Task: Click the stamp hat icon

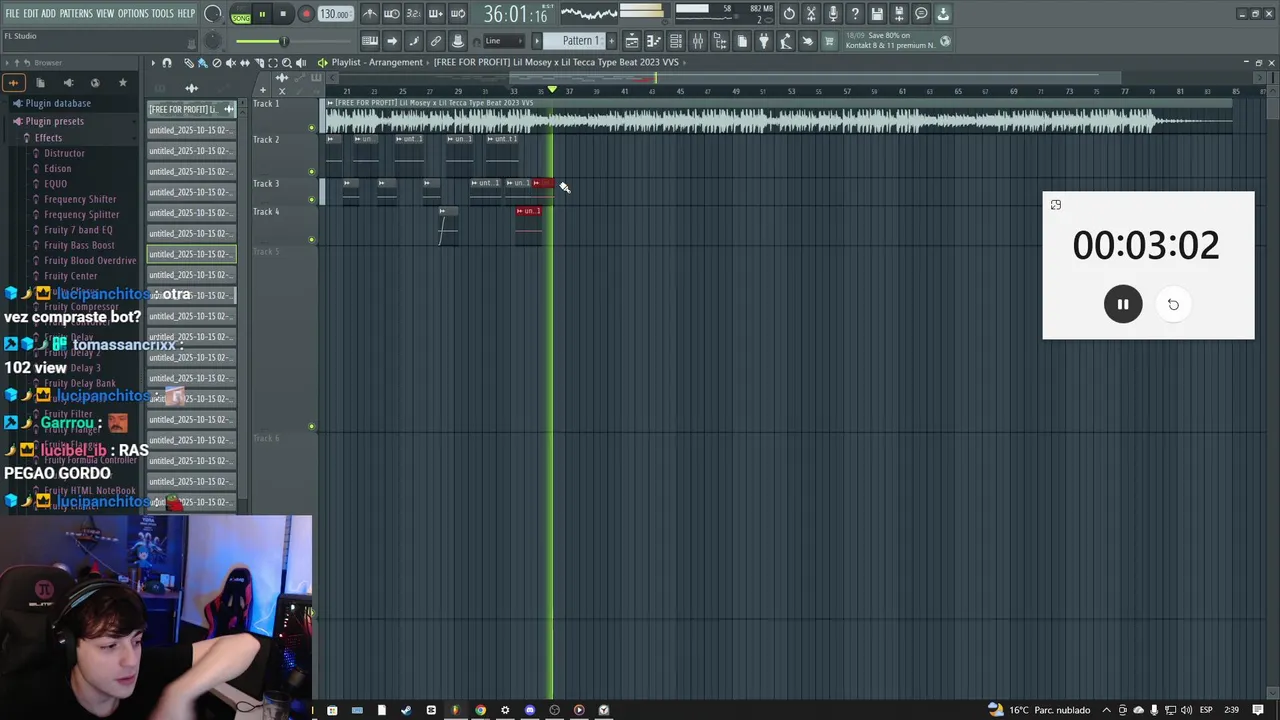Action: coord(458,41)
